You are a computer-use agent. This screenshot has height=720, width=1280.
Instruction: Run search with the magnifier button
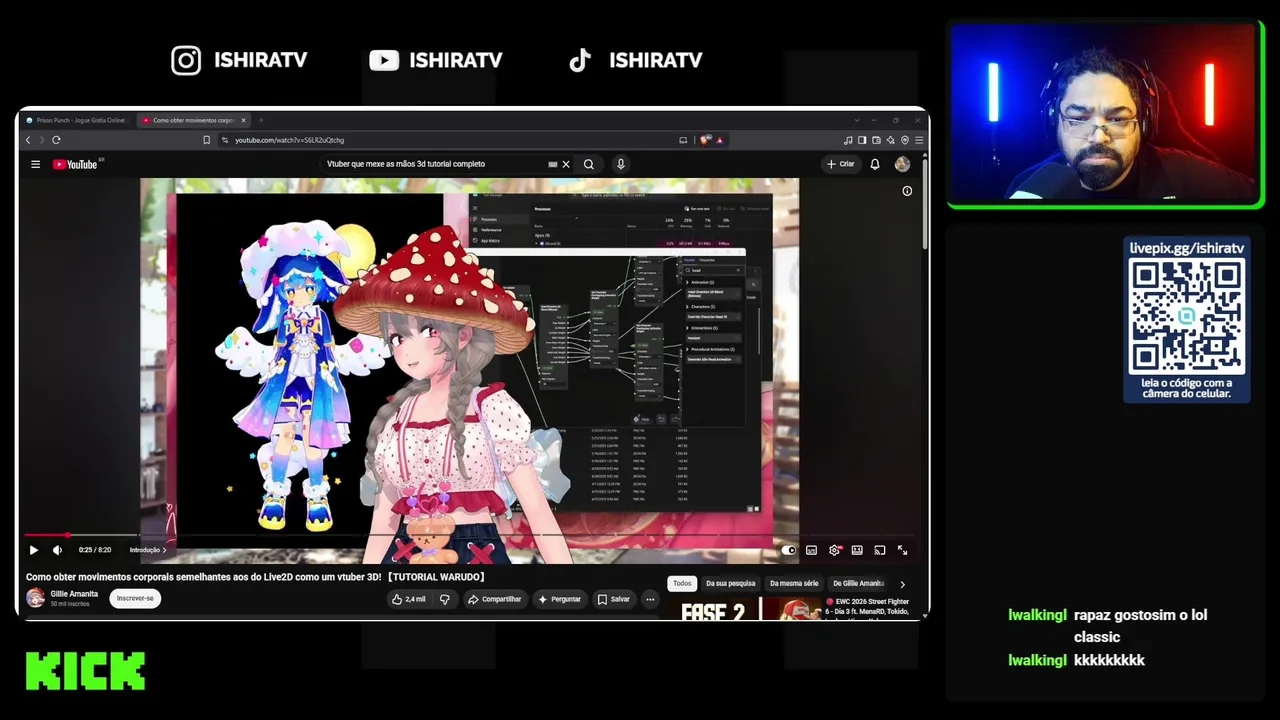coord(589,164)
